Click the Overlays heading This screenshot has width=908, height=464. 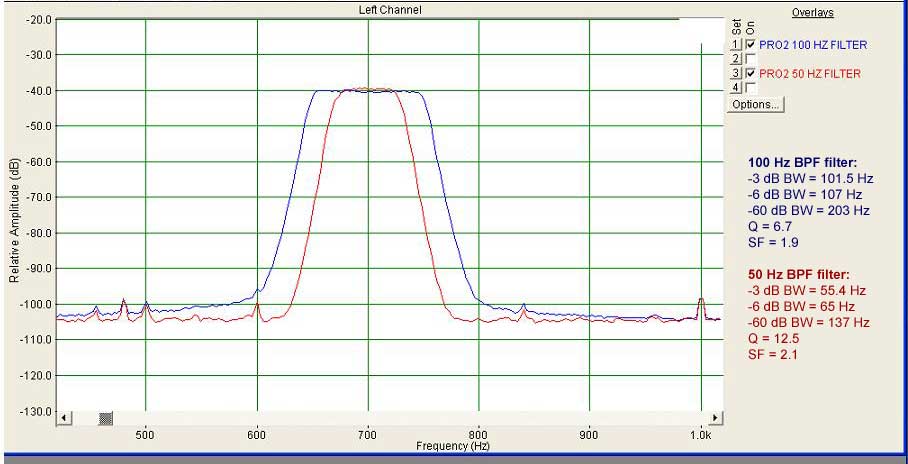coord(812,13)
